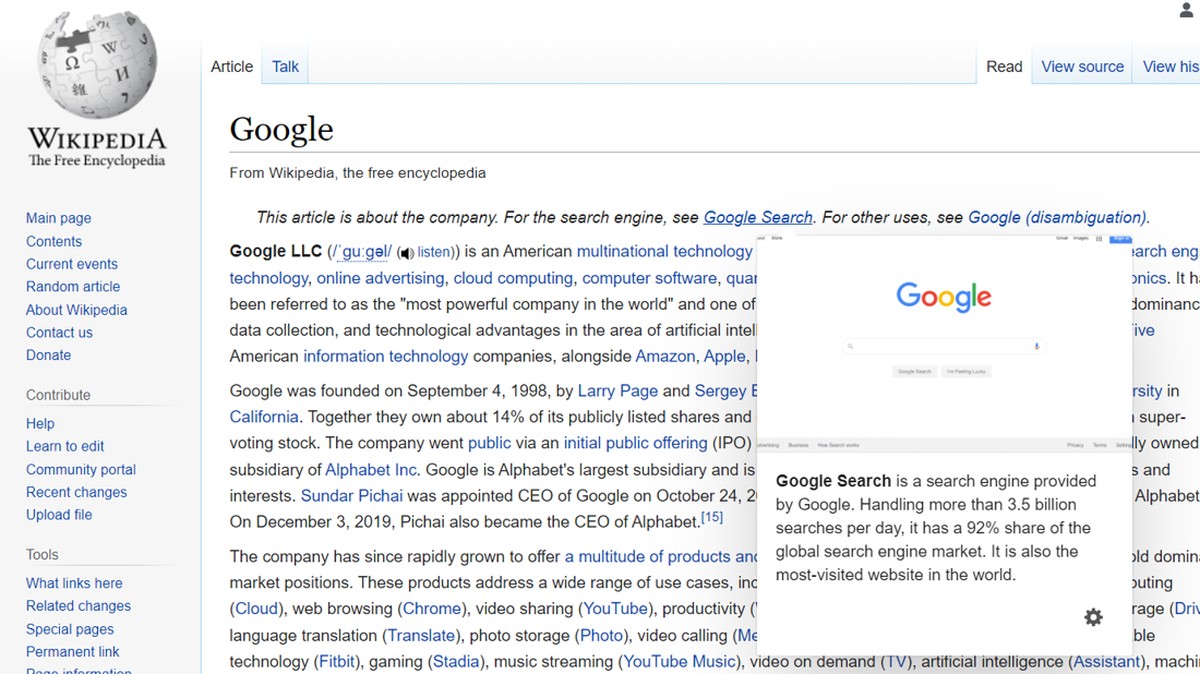This screenshot has height=674, width=1200.
Task: Click What links here tool
Action: point(74,583)
